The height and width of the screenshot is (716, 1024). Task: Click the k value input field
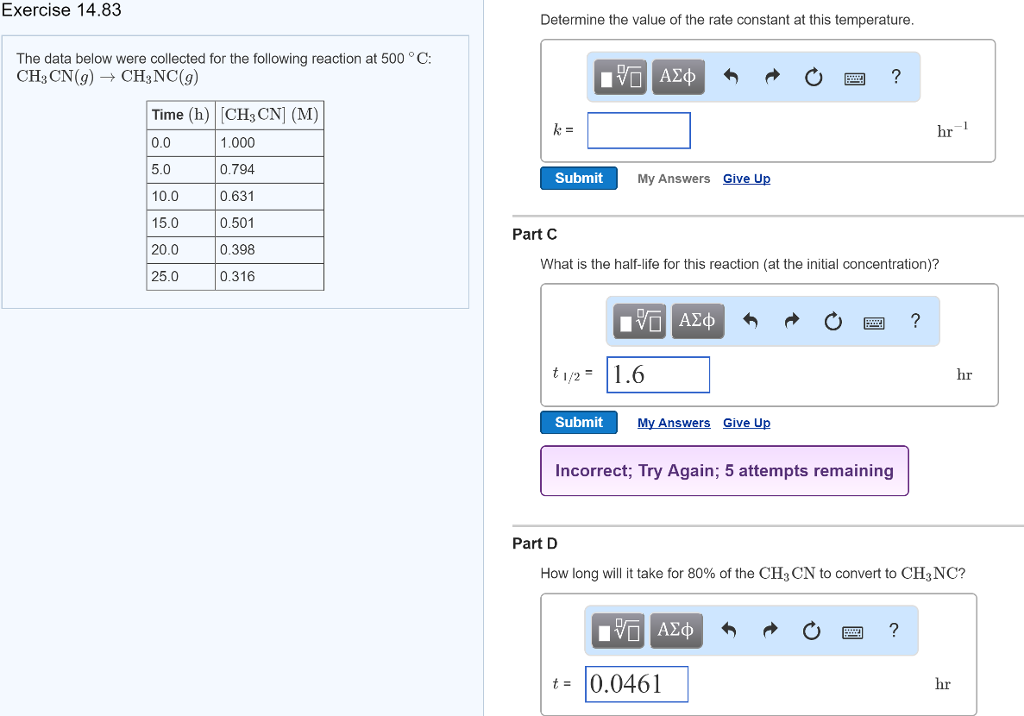638,130
